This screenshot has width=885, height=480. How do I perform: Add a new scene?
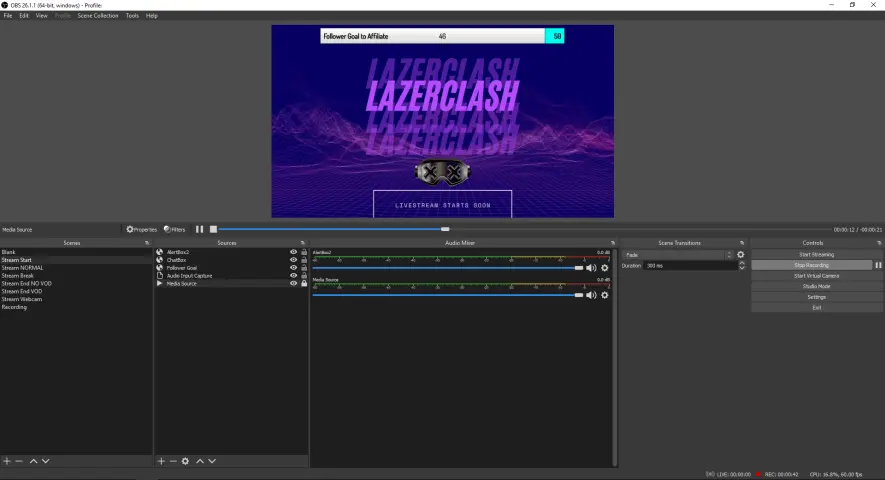(x=7, y=461)
